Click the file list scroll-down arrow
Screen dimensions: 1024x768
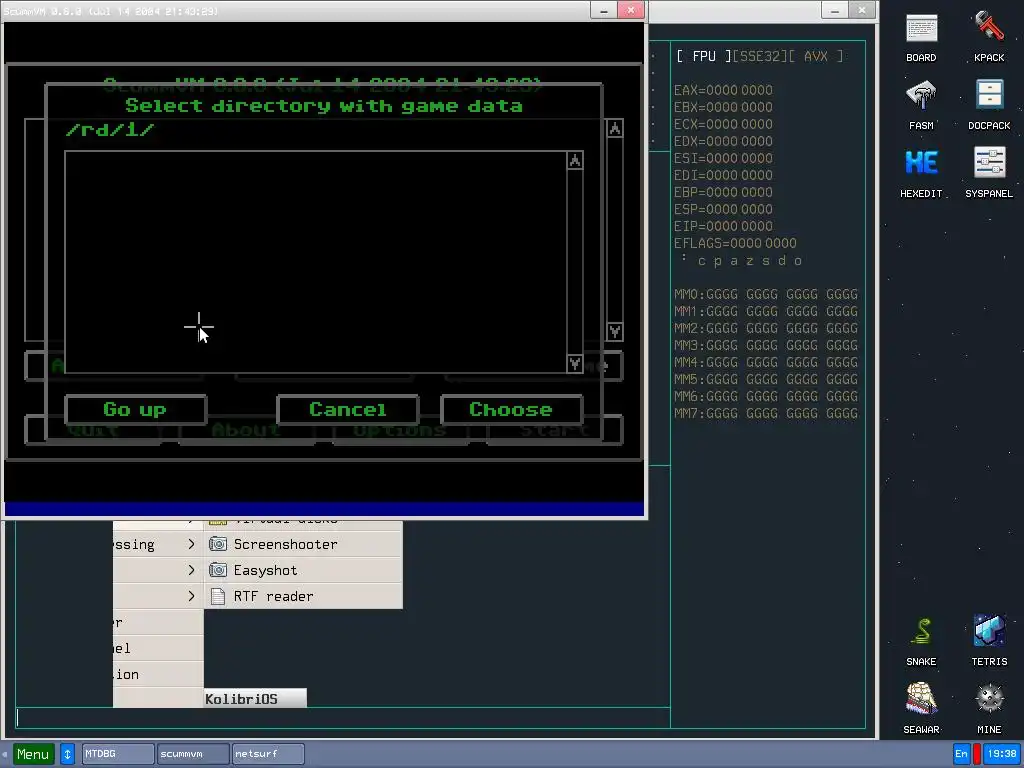(x=575, y=363)
